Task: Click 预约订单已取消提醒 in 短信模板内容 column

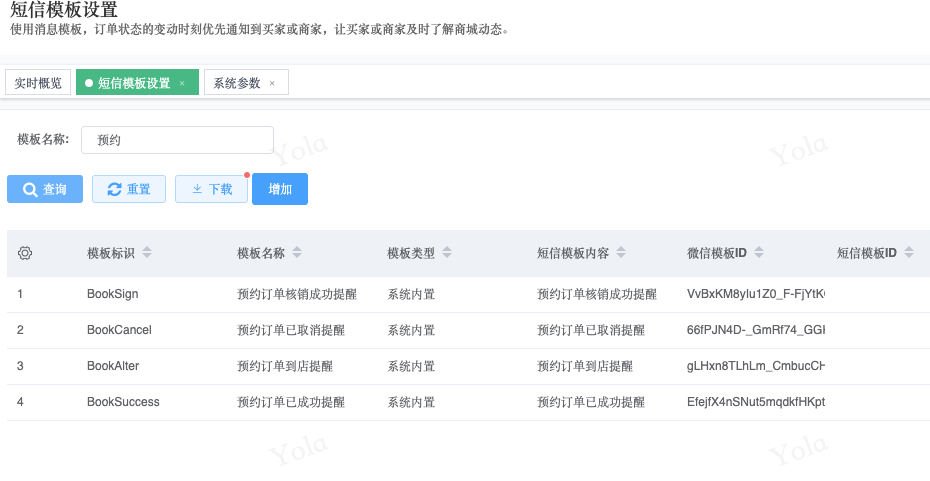Action: (591, 330)
